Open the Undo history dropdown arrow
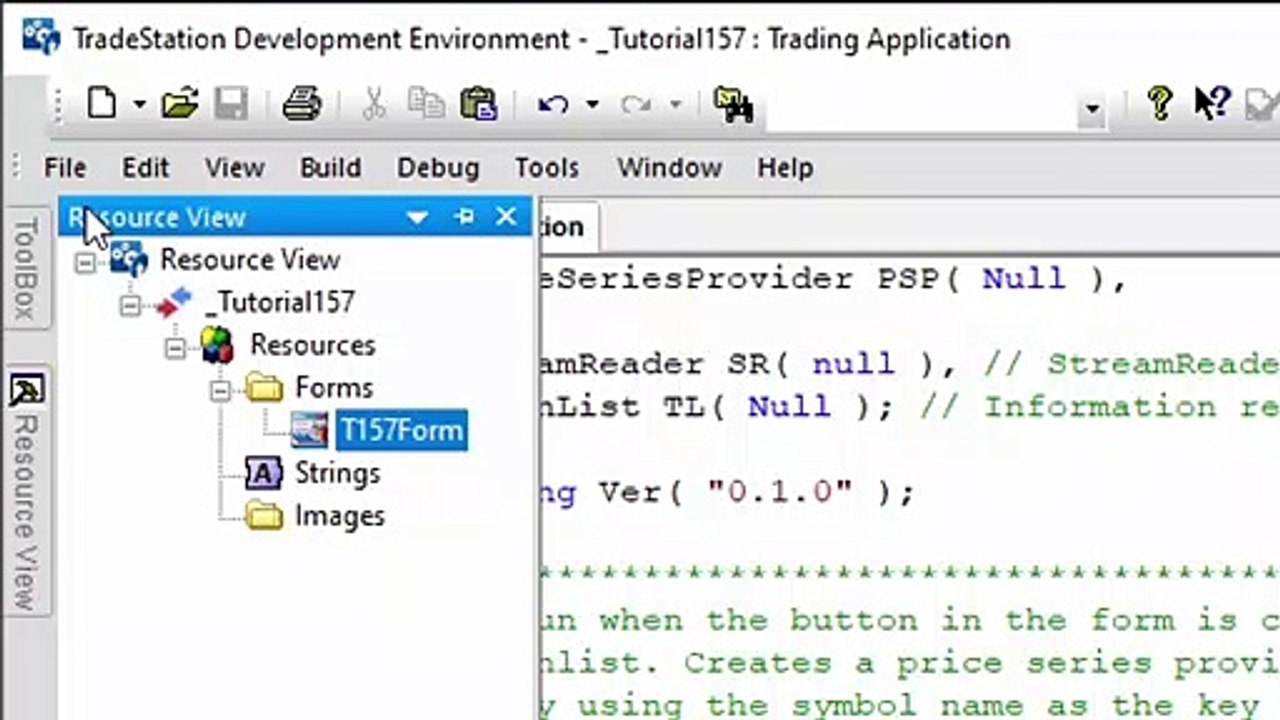This screenshot has height=720, width=1280. tap(592, 104)
